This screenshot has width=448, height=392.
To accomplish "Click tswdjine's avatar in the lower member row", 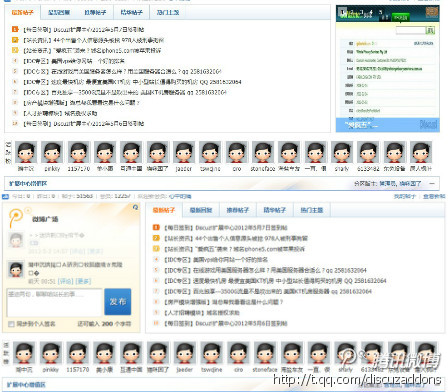I will click(211, 353).
